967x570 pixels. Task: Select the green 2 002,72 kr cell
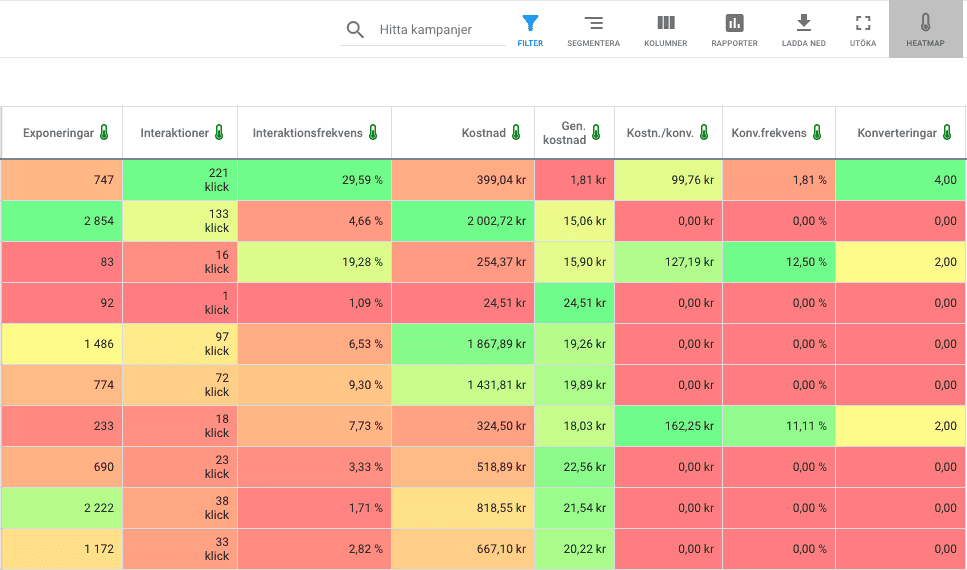pyautogui.click(x=463, y=221)
